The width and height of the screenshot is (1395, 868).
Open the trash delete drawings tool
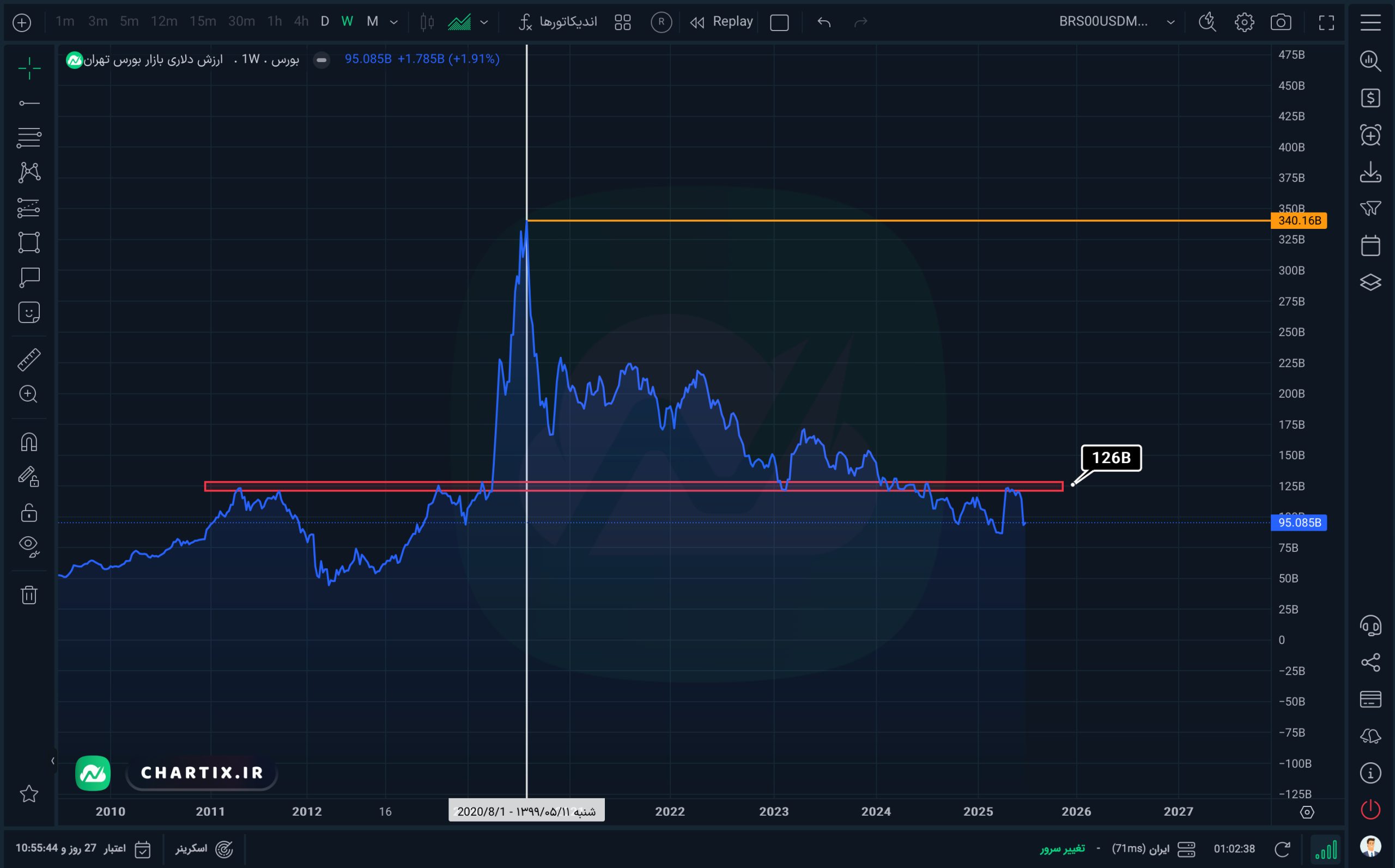(29, 595)
